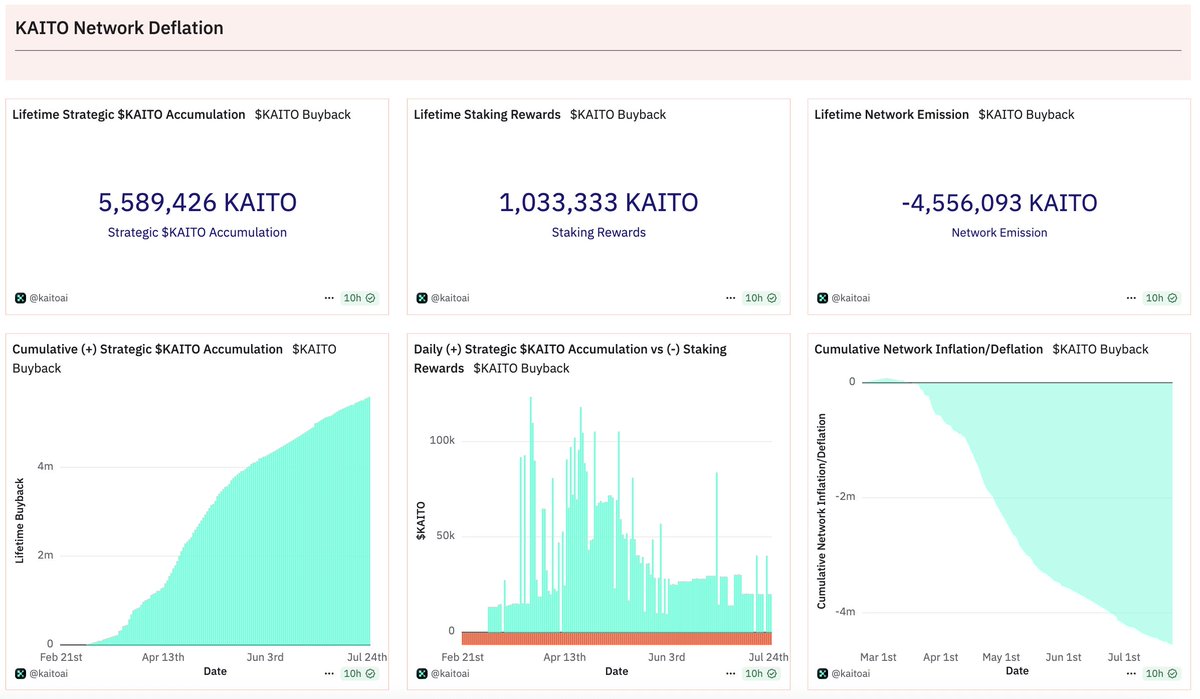1200x699 pixels.
Task: Open the Cumulative Network Inflation/Deflation chart title
Action: (929, 349)
